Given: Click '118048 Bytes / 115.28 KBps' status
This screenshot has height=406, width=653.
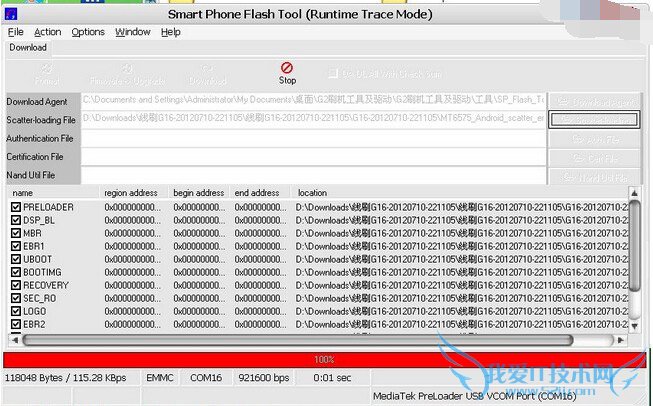Looking at the screenshot, I should click(65, 378).
